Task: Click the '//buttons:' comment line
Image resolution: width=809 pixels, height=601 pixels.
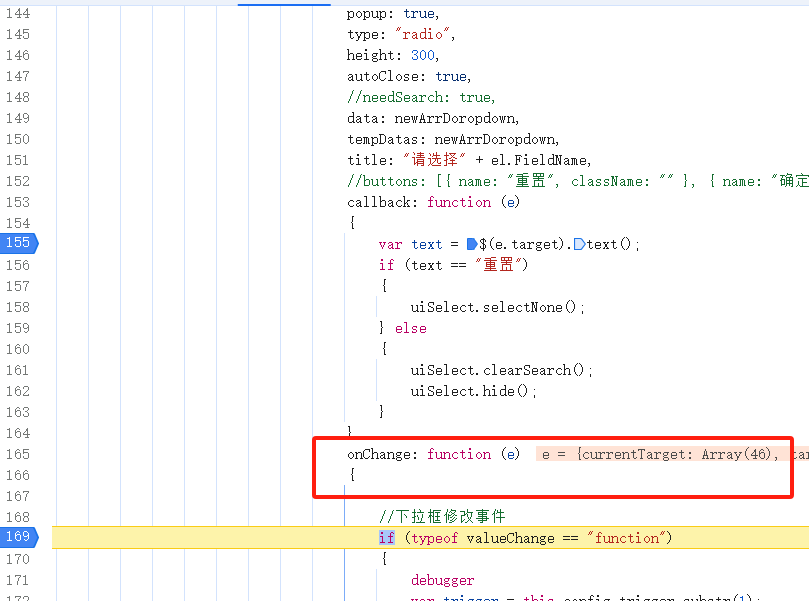Action: (x=578, y=181)
